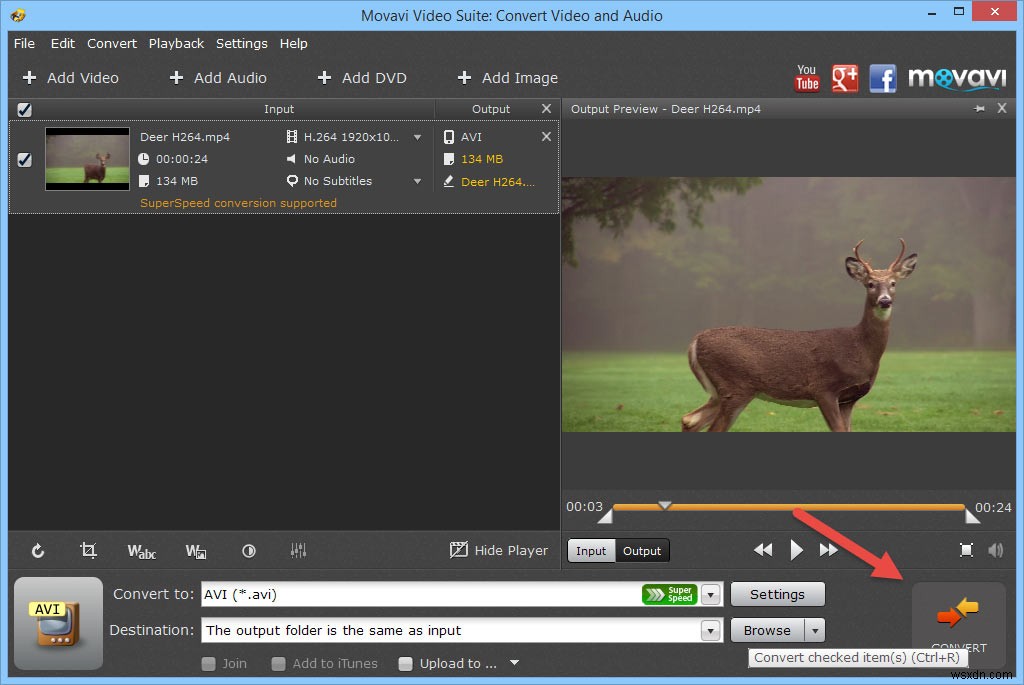Open the Upload to dropdown

pos(513,663)
